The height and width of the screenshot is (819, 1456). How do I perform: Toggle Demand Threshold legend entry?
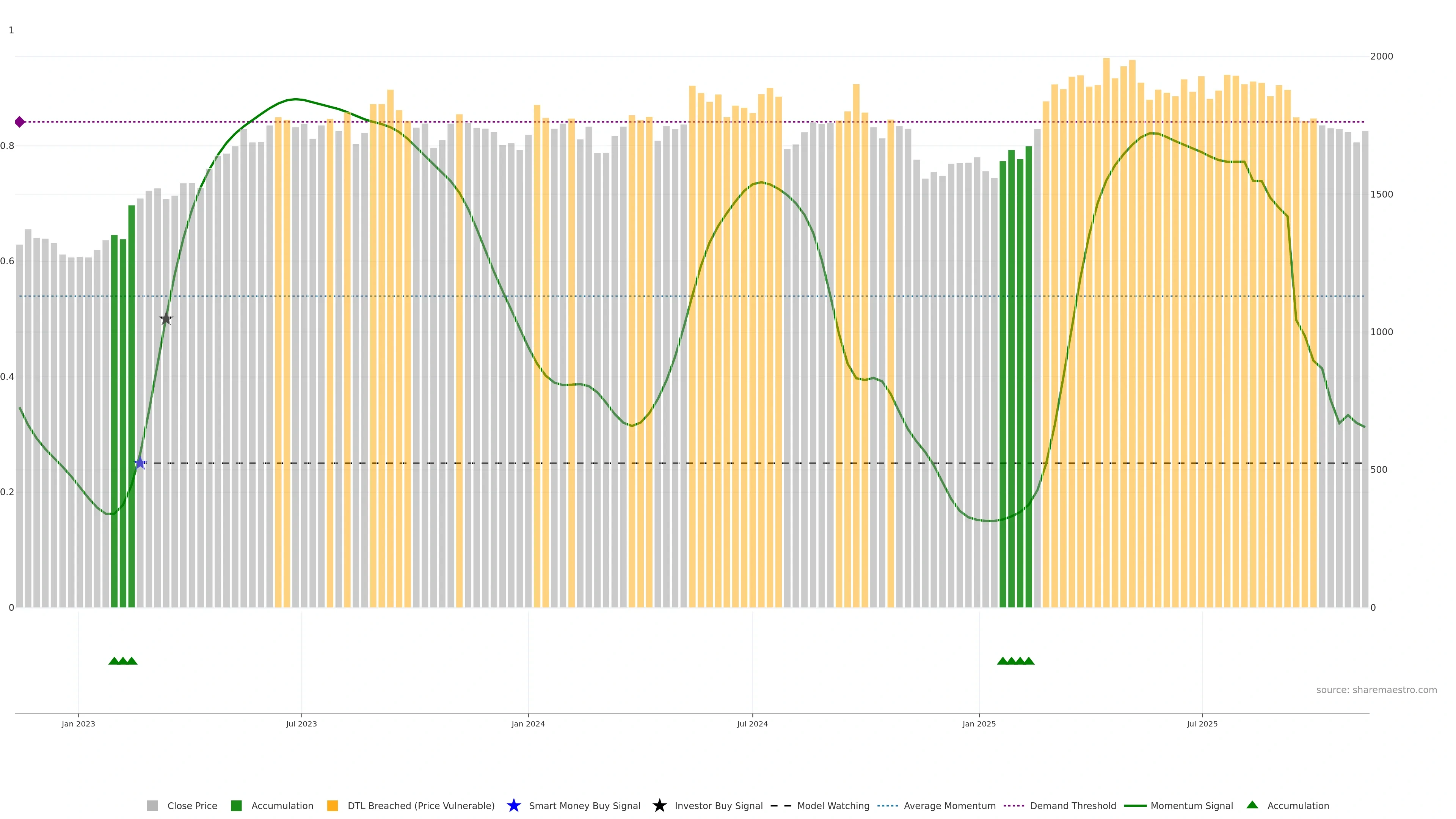point(1073,806)
